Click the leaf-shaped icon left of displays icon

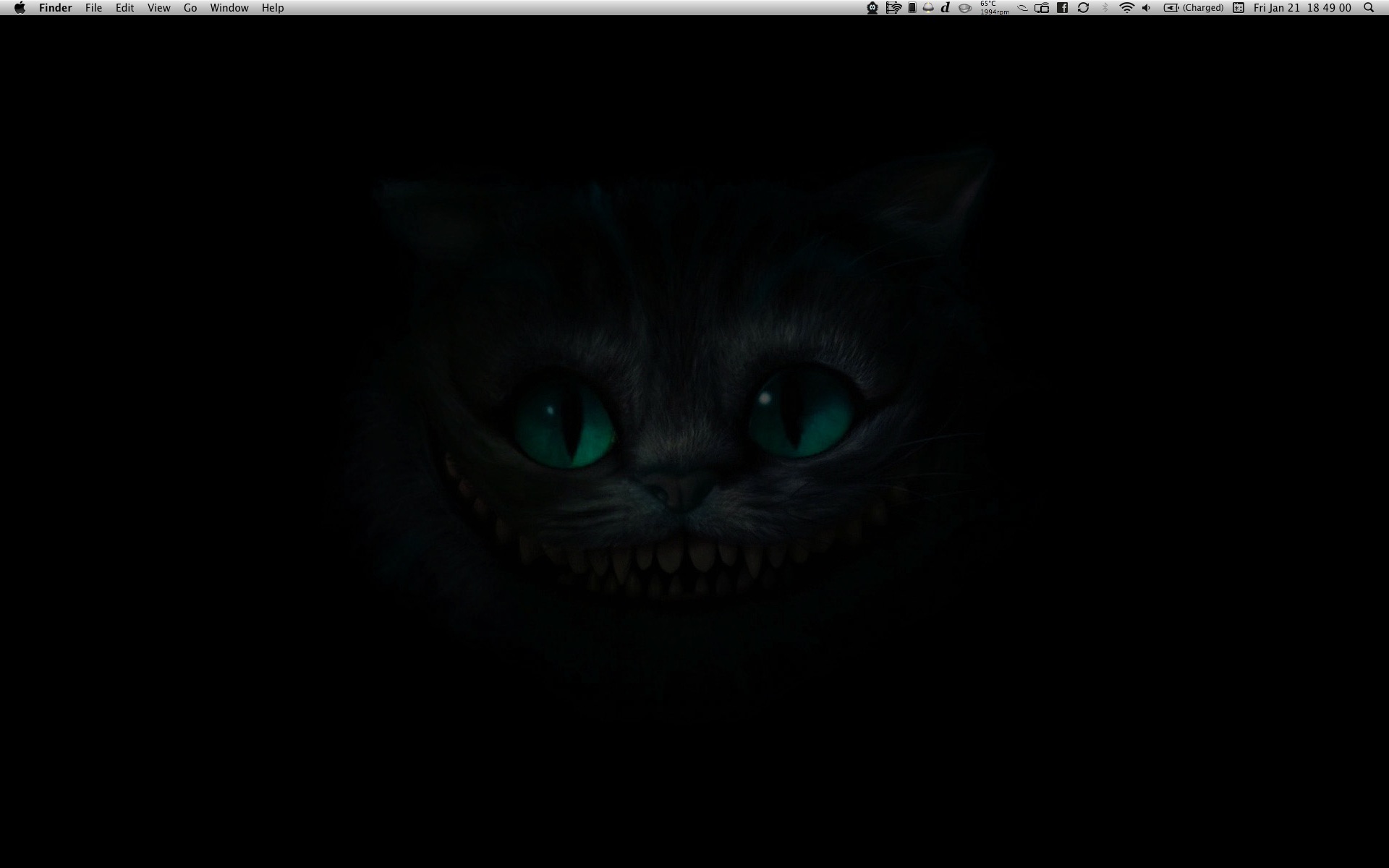pos(1022,8)
